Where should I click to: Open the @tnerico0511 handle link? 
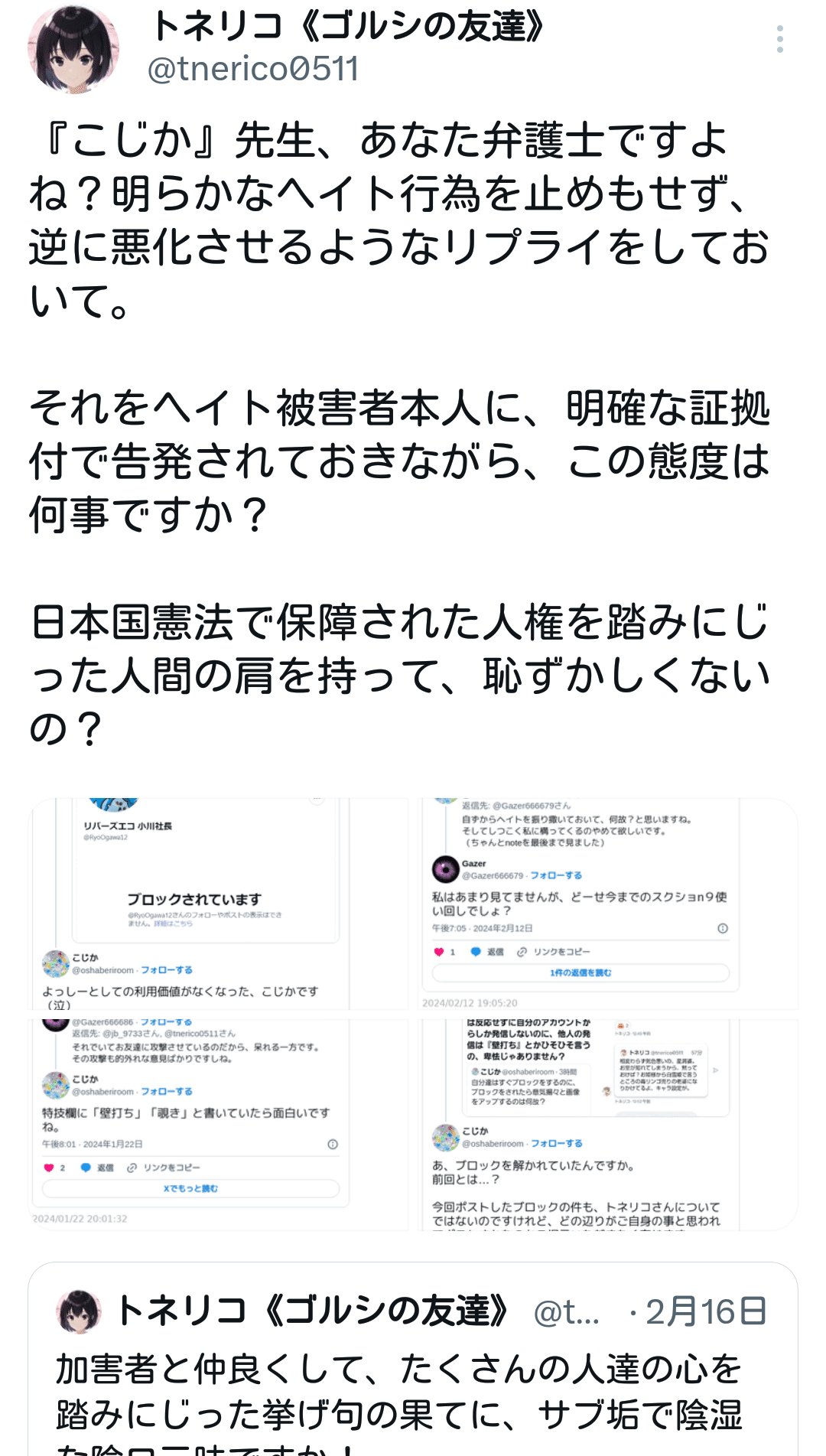coord(253,70)
